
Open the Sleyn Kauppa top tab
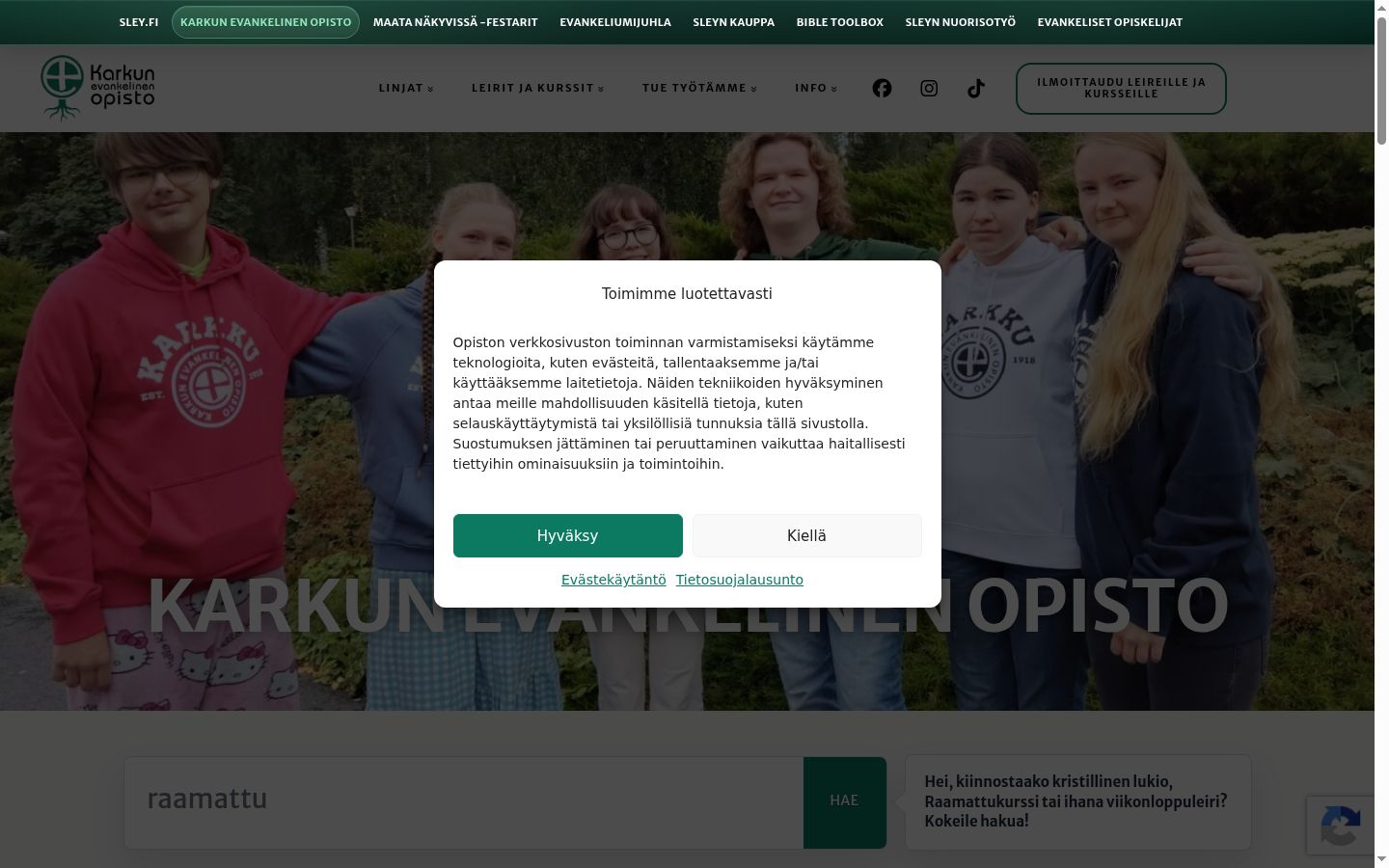[734, 22]
